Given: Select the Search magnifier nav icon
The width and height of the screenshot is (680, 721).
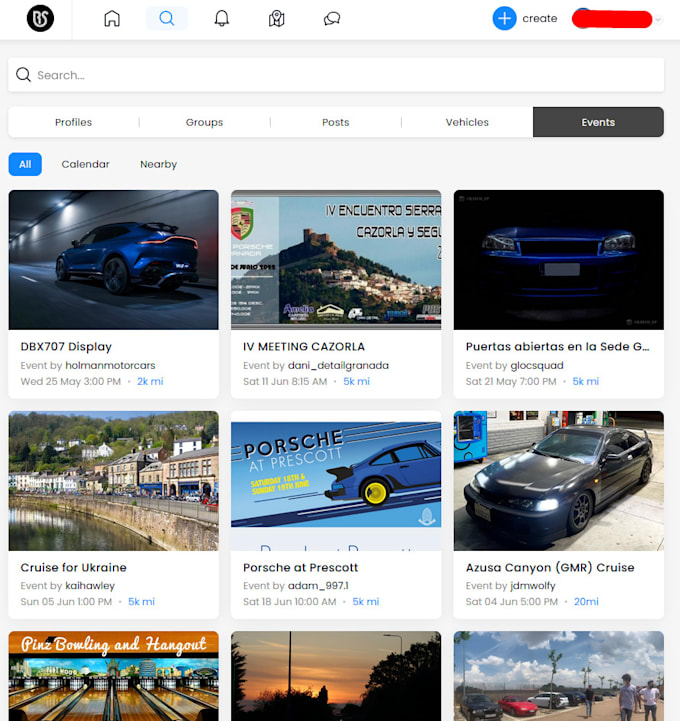Looking at the screenshot, I should pos(166,18).
